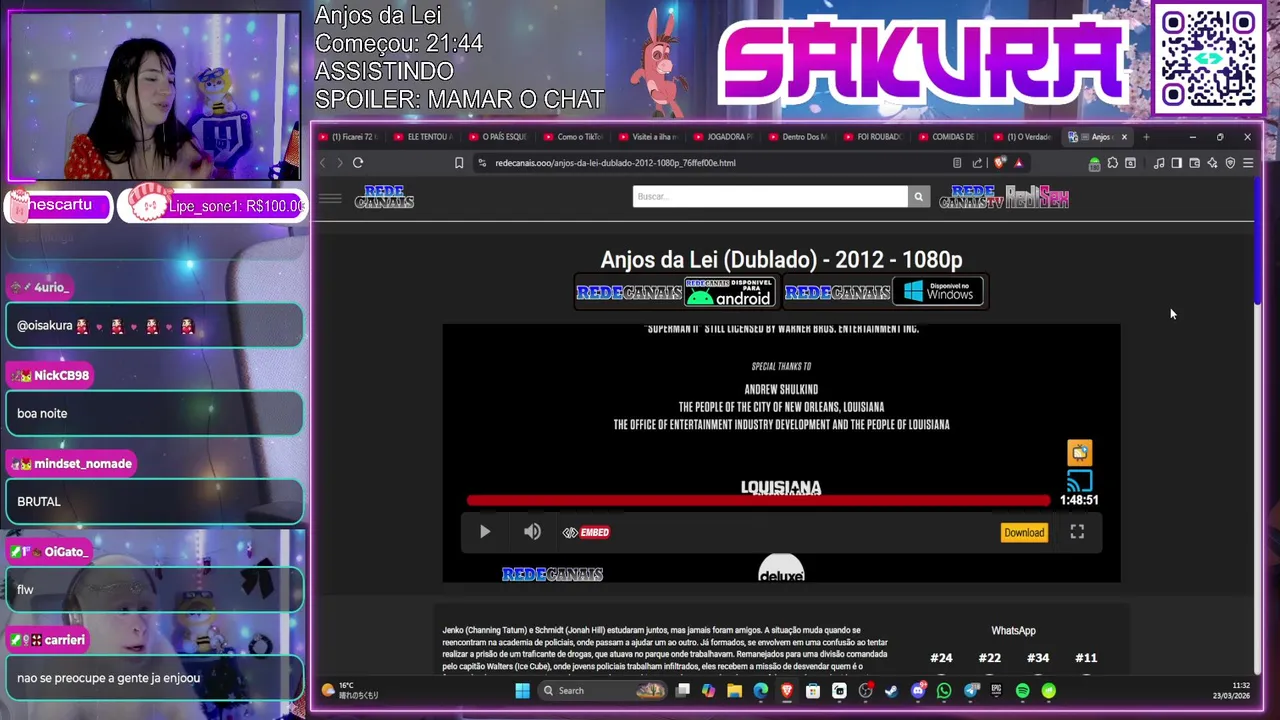Open the Windows Start menu
1280x720 pixels.
[522, 690]
